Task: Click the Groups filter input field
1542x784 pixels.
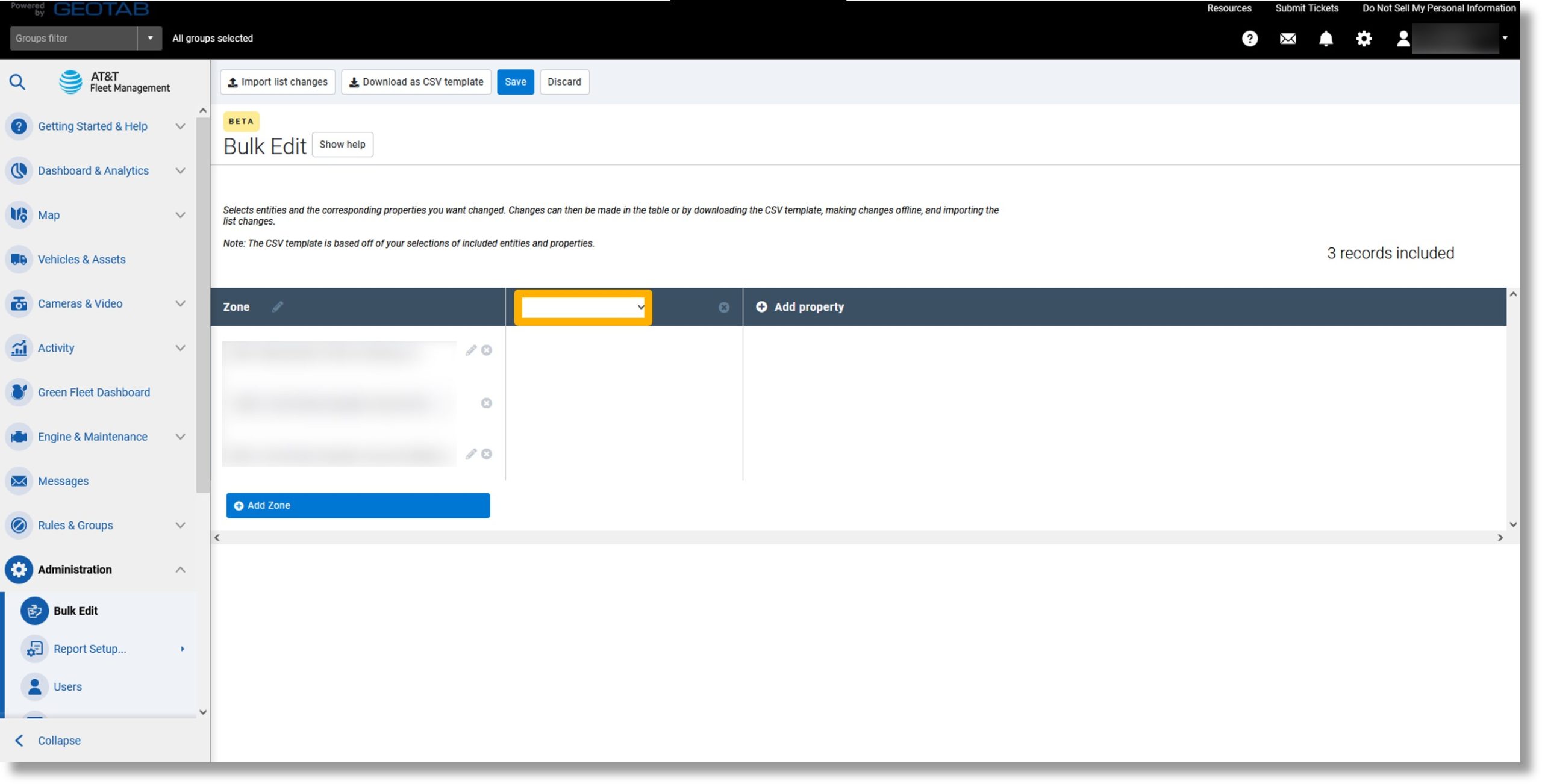Action: pos(73,38)
